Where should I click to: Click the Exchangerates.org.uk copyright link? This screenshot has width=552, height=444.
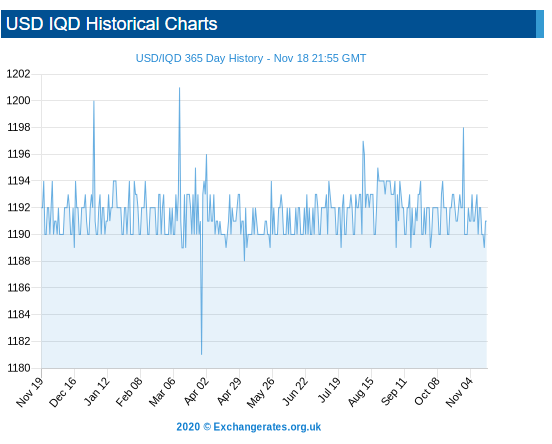249,427
